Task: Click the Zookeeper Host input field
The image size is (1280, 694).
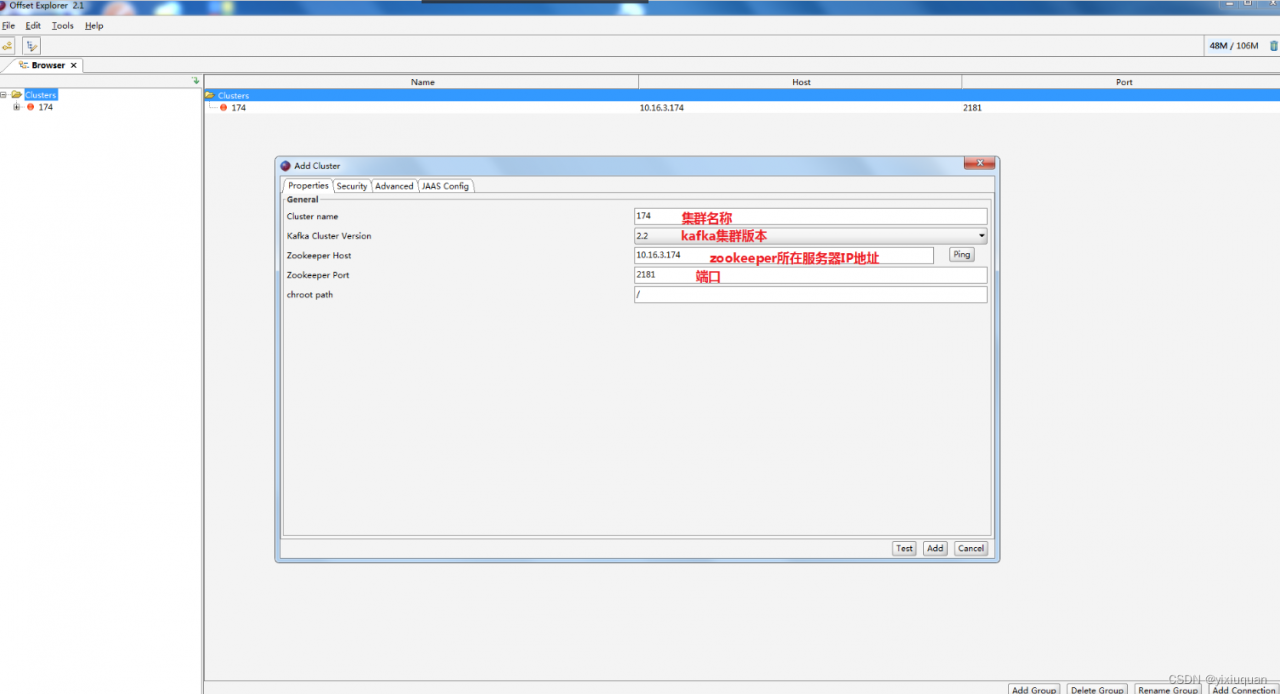Action: tap(784, 255)
